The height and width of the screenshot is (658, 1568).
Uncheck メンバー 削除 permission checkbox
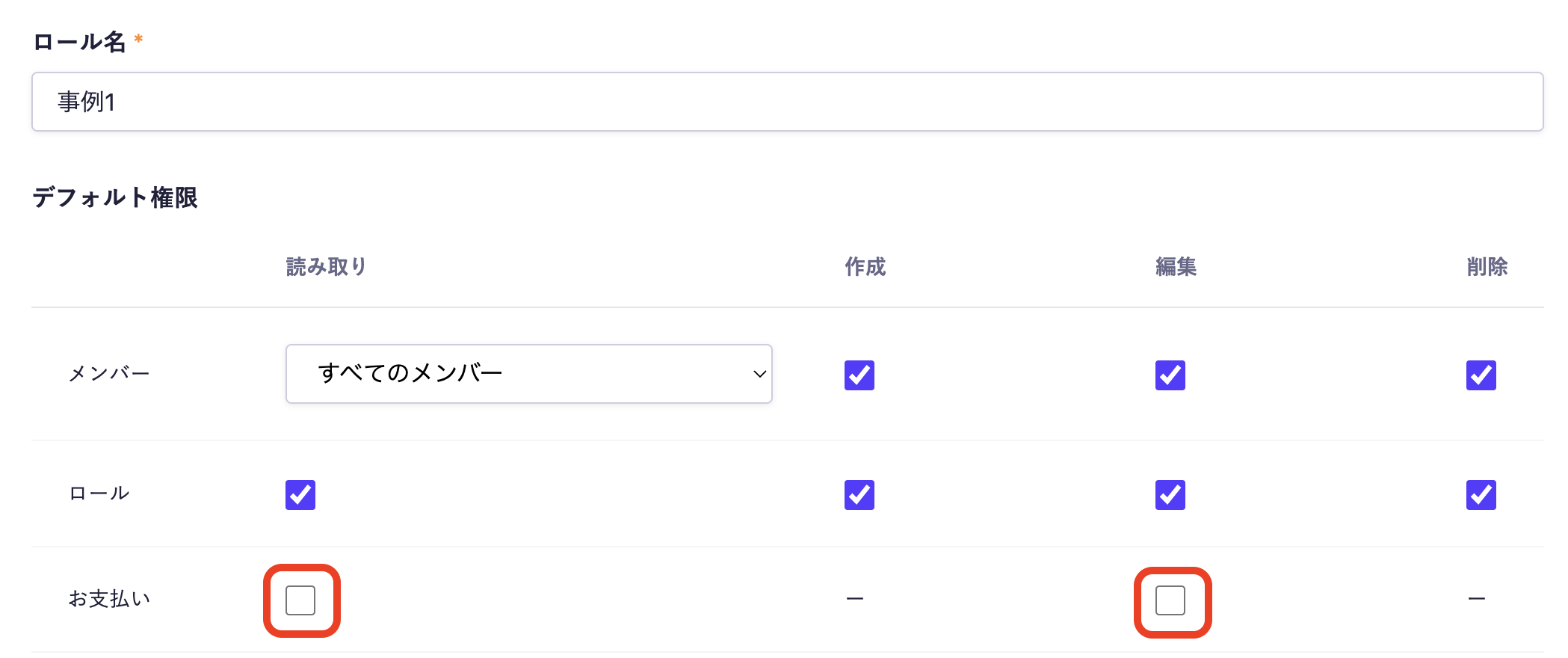(x=1481, y=375)
